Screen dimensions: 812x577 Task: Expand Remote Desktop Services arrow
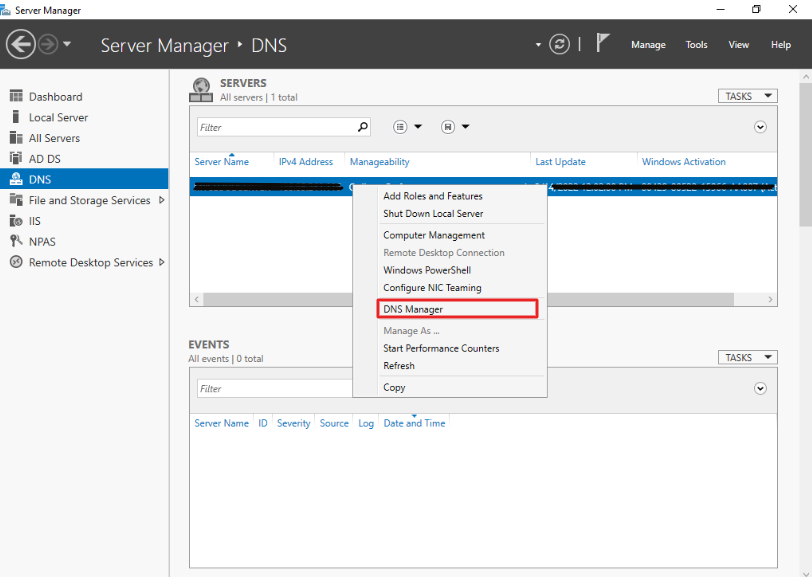click(x=162, y=262)
